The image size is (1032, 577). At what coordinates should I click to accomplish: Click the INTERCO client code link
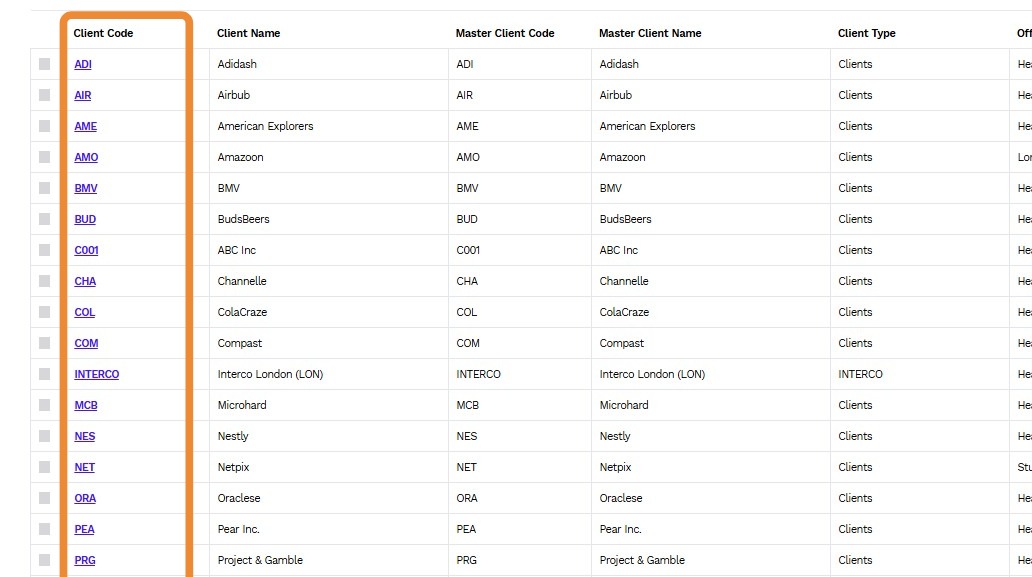click(x=97, y=374)
